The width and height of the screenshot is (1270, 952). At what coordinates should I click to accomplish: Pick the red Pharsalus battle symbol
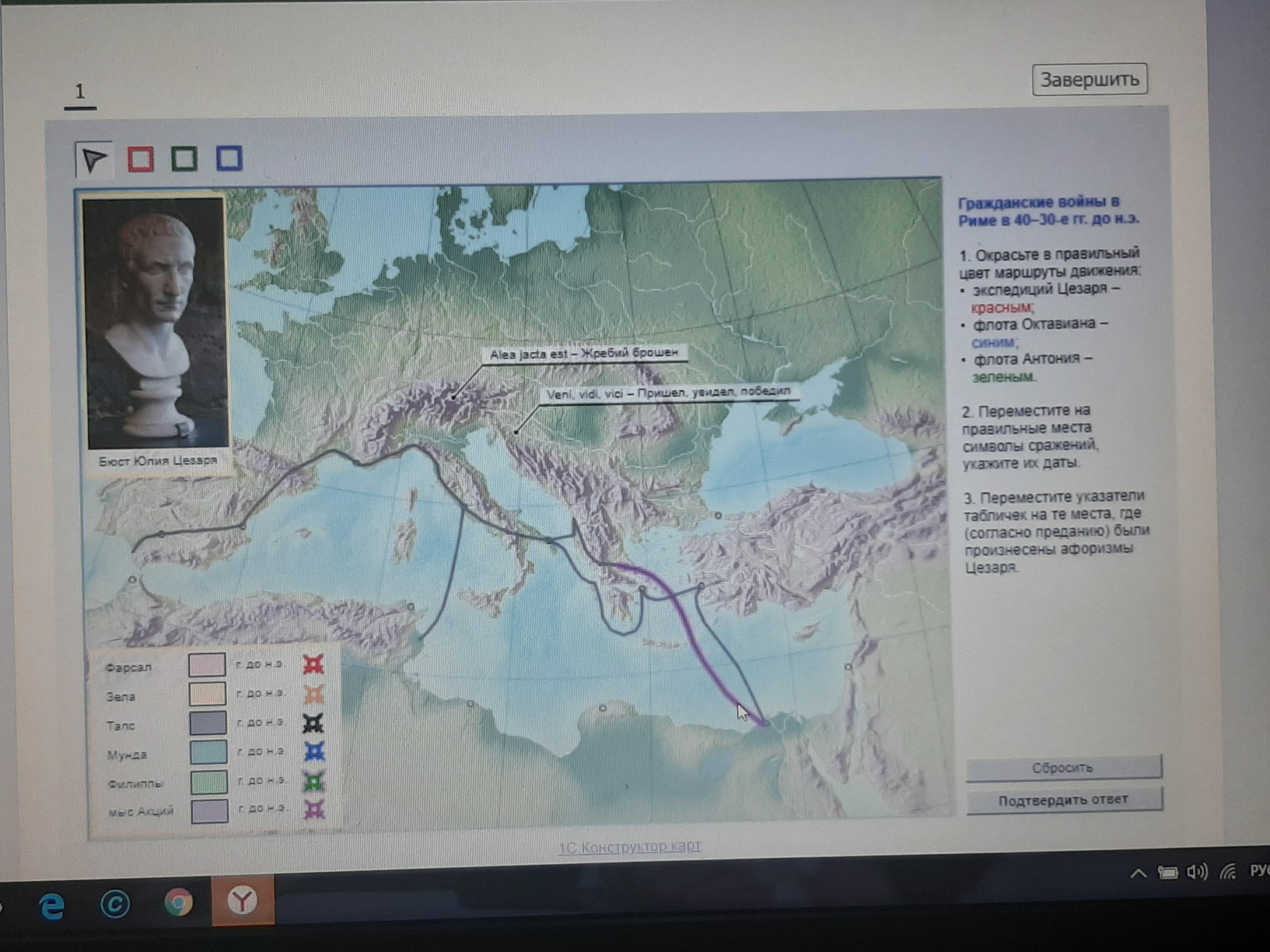coord(313,665)
